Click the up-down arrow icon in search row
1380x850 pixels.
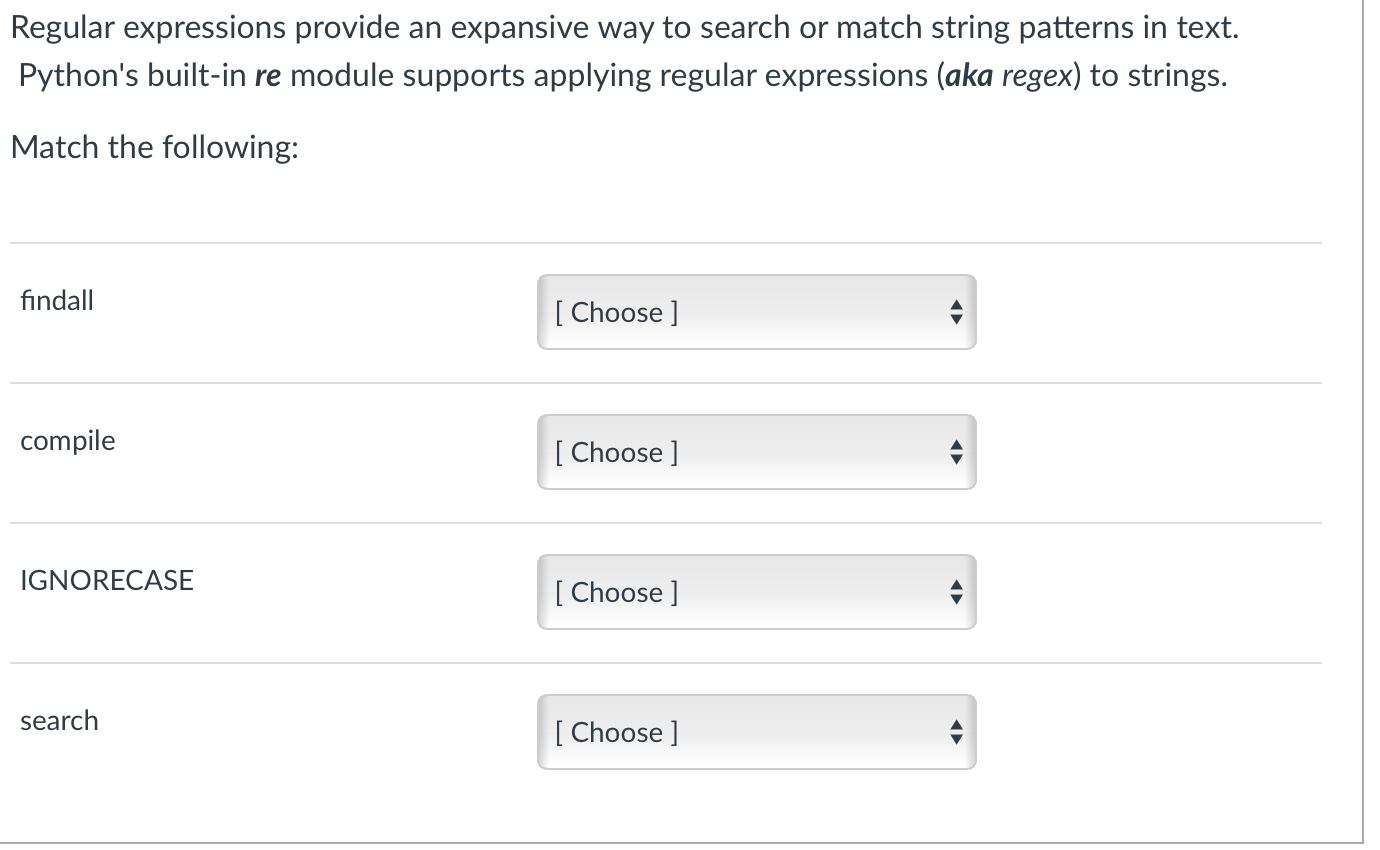(955, 733)
